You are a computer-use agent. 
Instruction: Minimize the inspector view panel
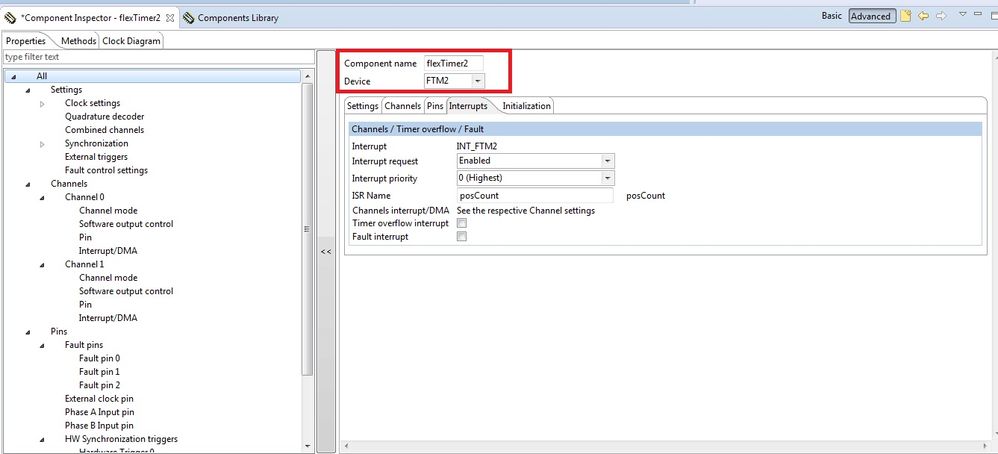coord(978,14)
